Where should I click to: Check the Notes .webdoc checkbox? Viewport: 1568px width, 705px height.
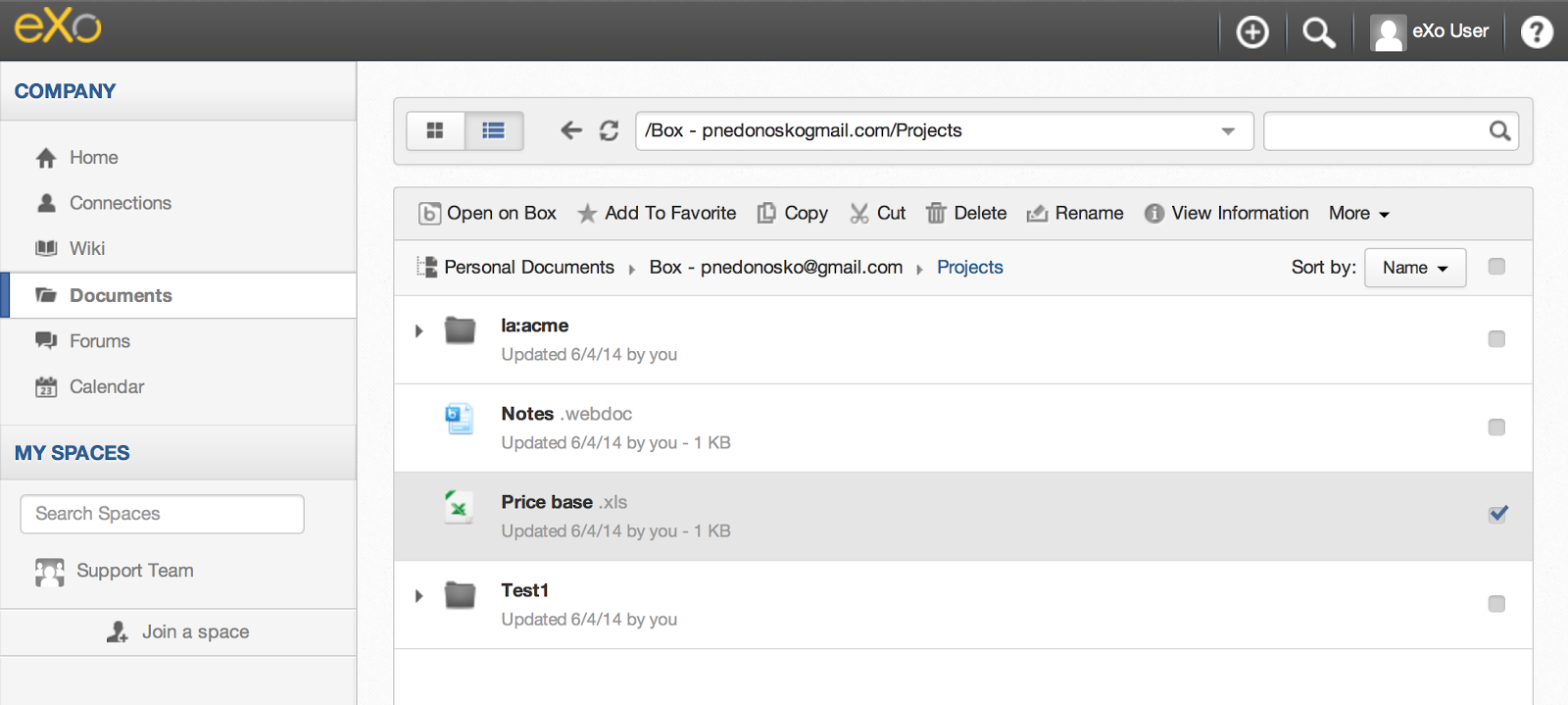pos(1496,427)
